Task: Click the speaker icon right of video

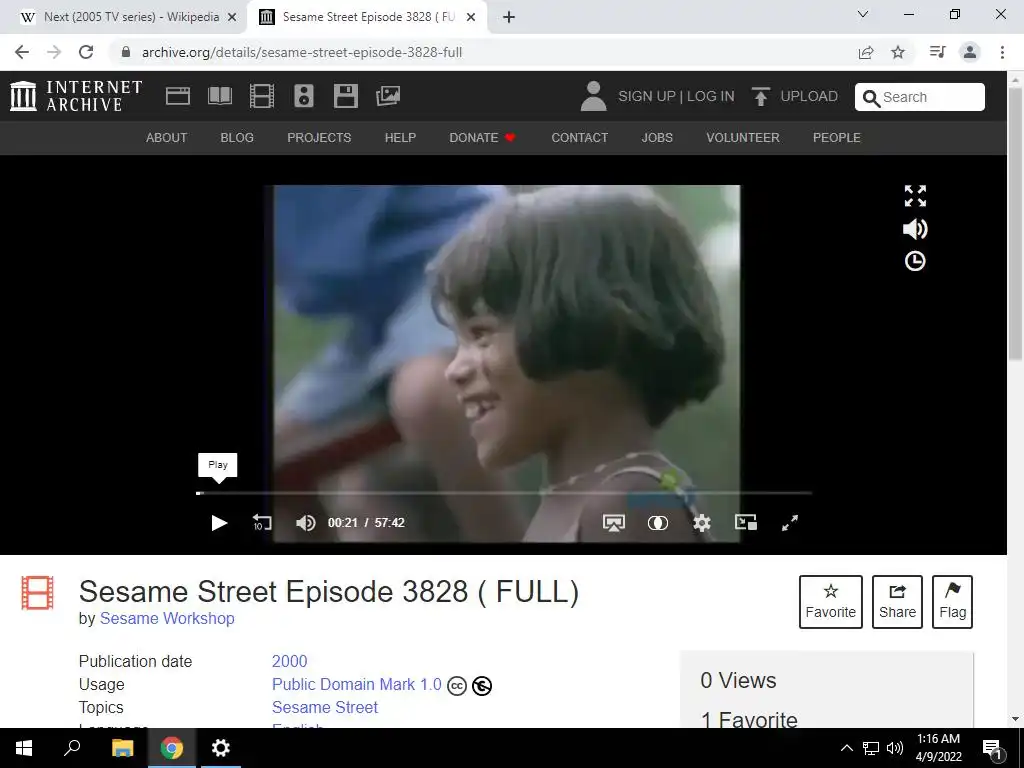Action: 915,229
